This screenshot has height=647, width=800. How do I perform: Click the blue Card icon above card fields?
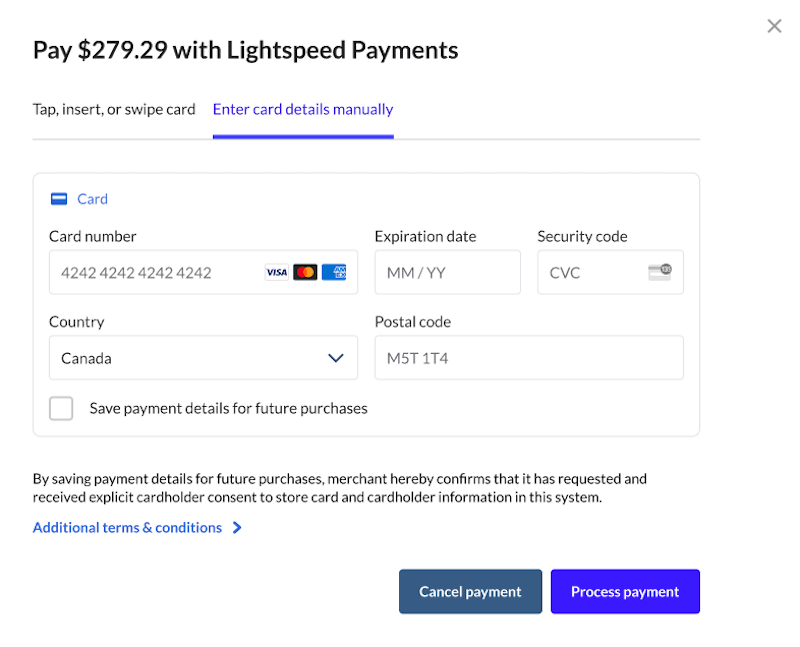59,199
